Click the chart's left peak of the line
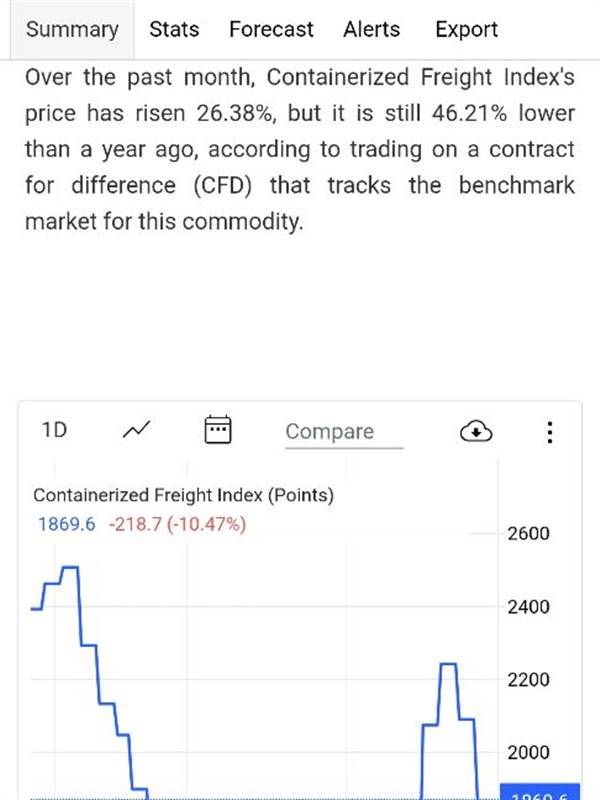Image resolution: width=600 pixels, height=800 pixels. [70, 567]
